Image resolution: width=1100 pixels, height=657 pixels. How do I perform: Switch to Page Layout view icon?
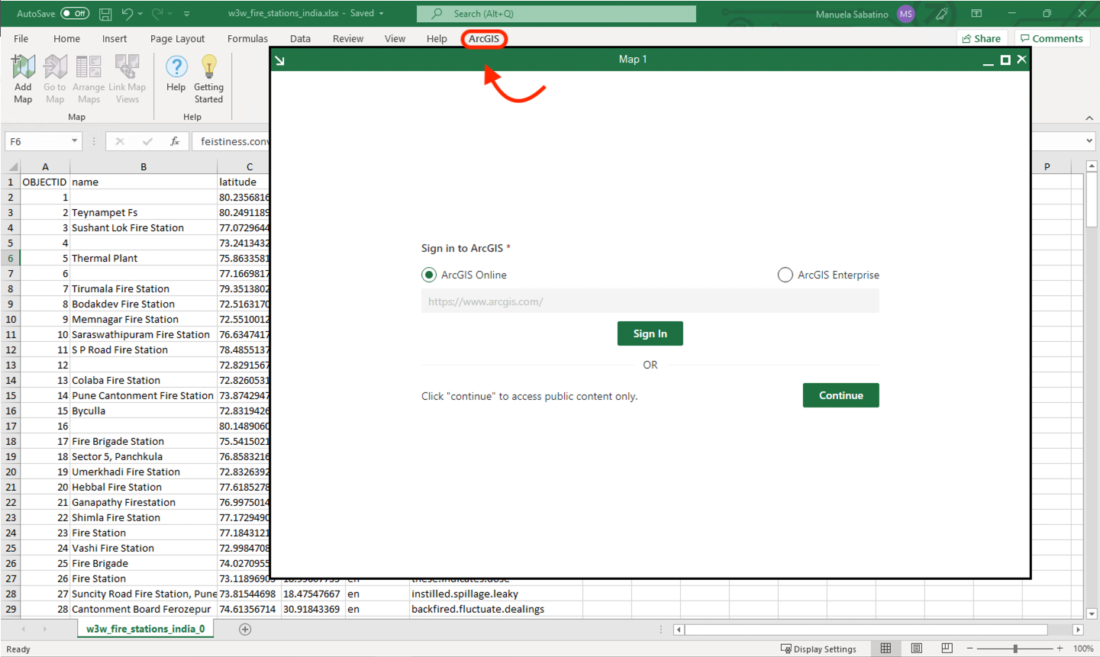coord(916,649)
